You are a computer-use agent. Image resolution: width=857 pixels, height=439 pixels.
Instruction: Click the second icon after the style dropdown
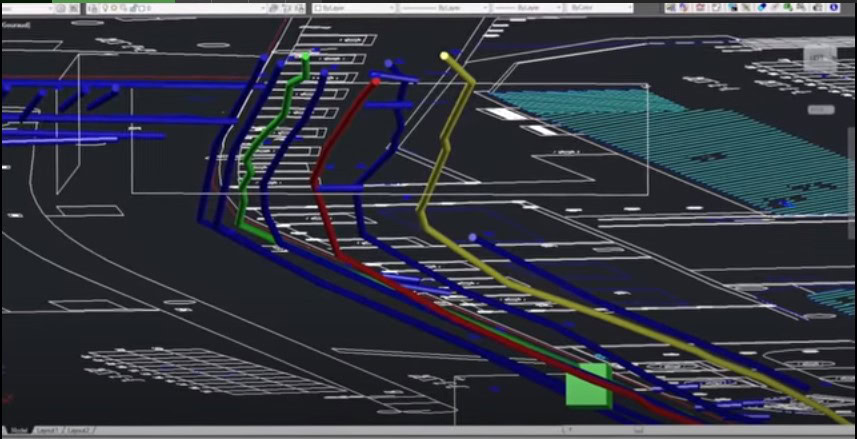[x=73, y=8]
